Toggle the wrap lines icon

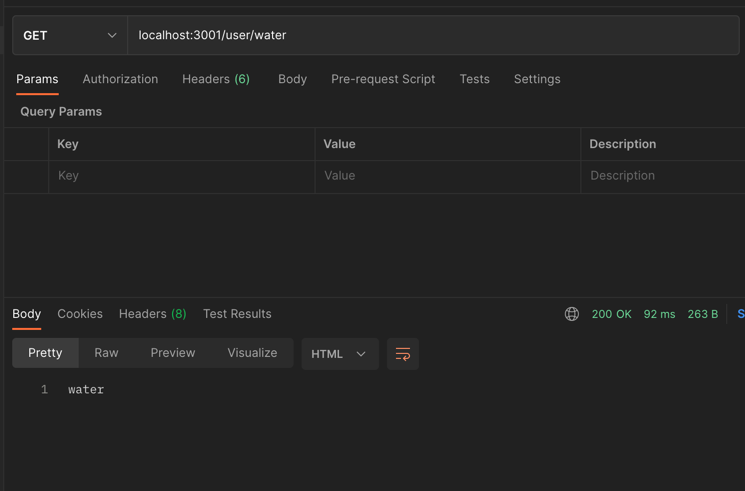click(x=403, y=354)
